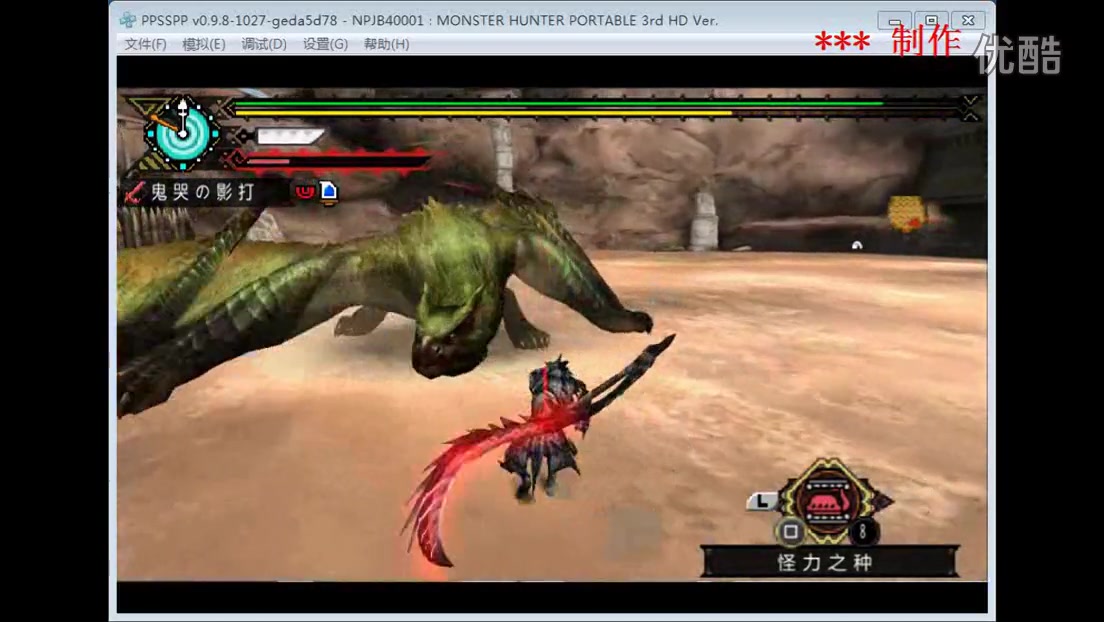This screenshot has height=622, width=1104.
Task: Maximize the PPSSPP window
Action: (x=931, y=20)
